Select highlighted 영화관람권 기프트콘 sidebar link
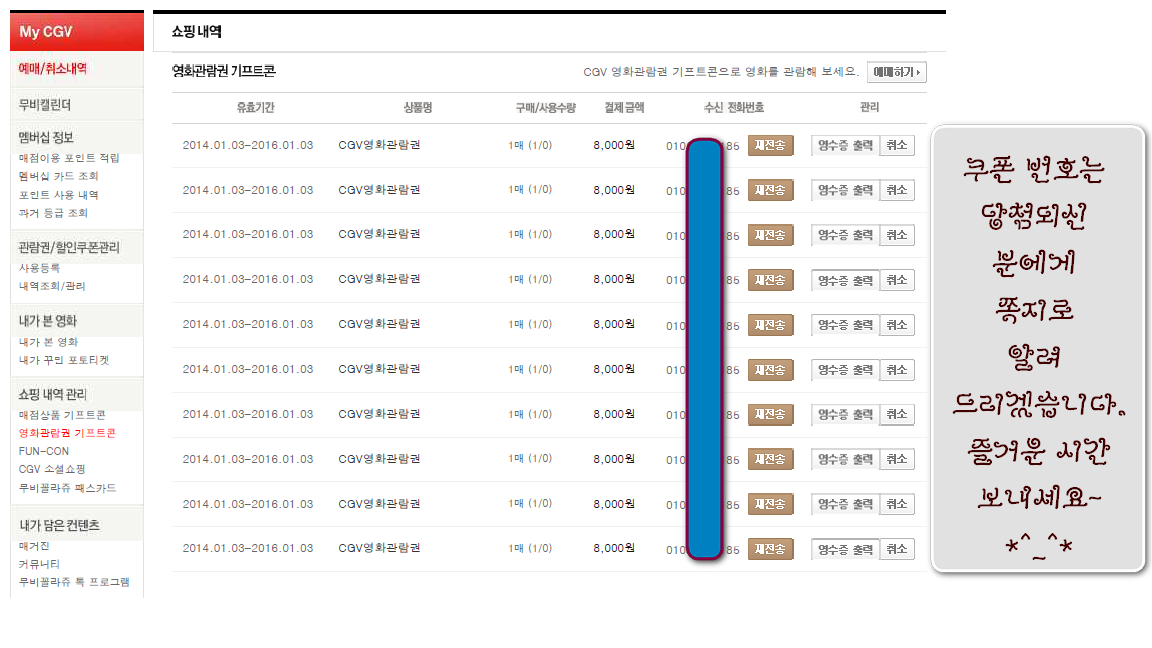This screenshot has height=648, width=1152. [67, 433]
